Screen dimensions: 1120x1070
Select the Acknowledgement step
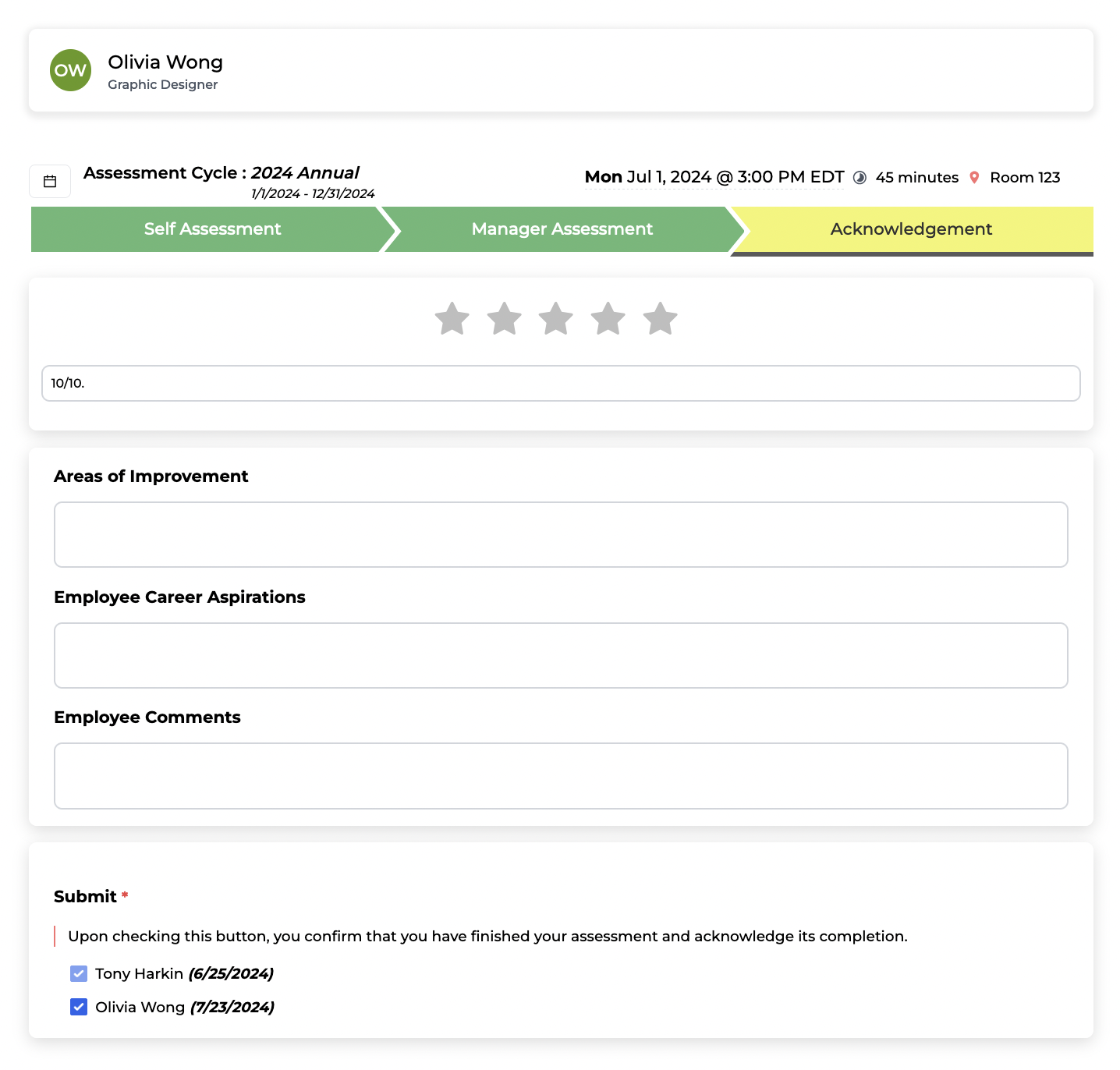click(x=911, y=229)
